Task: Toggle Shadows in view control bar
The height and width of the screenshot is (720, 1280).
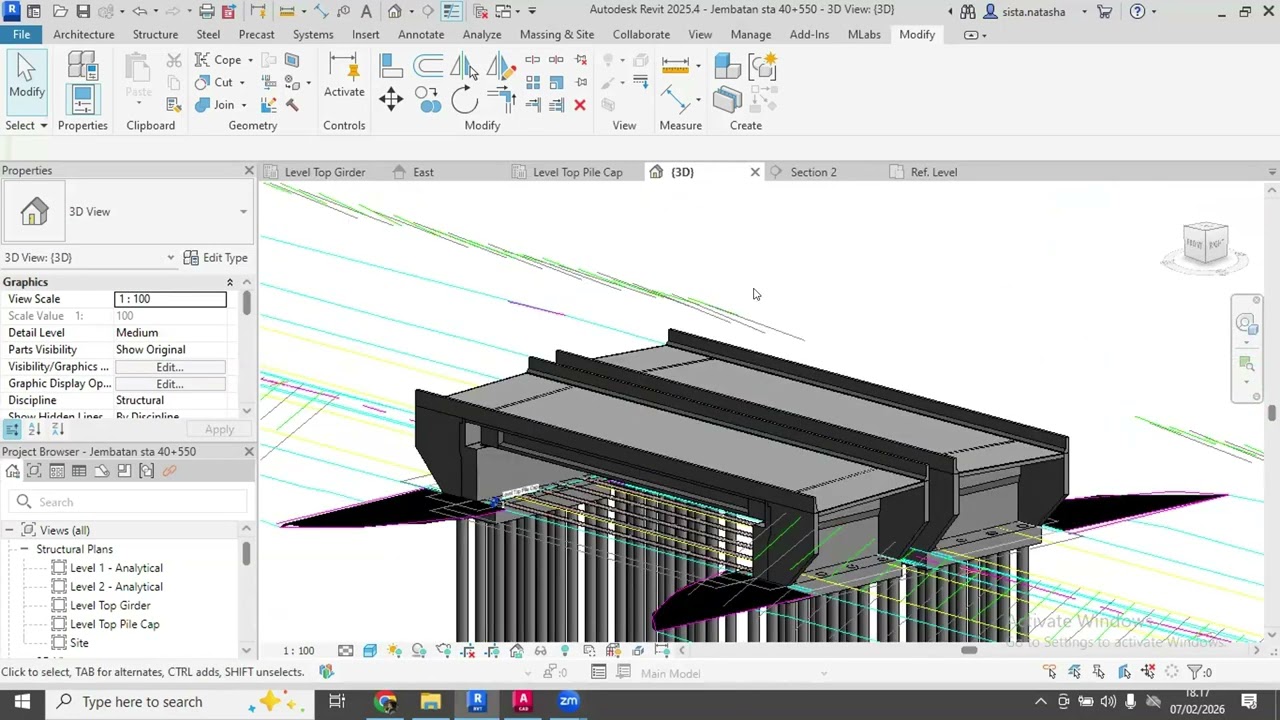Action: [419, 651]
